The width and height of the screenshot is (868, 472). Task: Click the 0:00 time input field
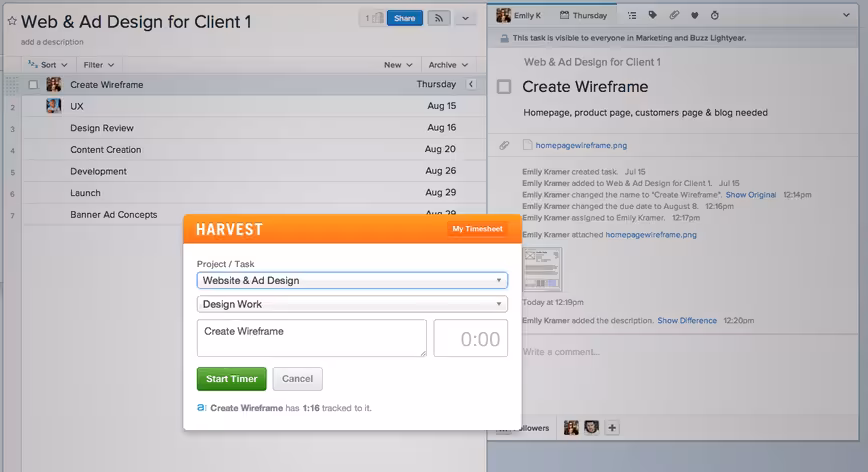pos(471,338)
